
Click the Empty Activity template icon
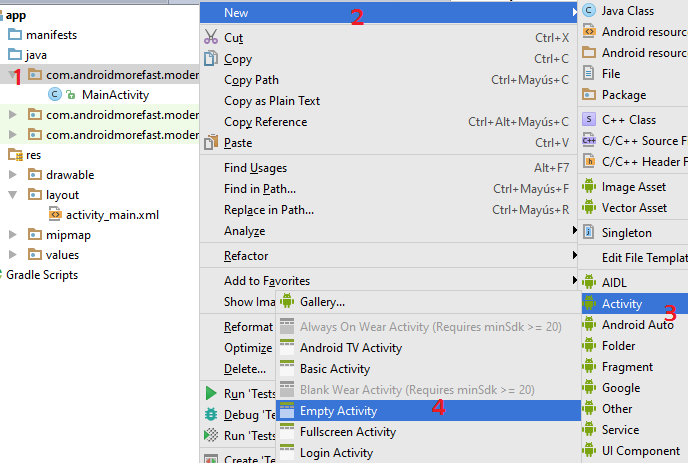click(x=287, y=410)
